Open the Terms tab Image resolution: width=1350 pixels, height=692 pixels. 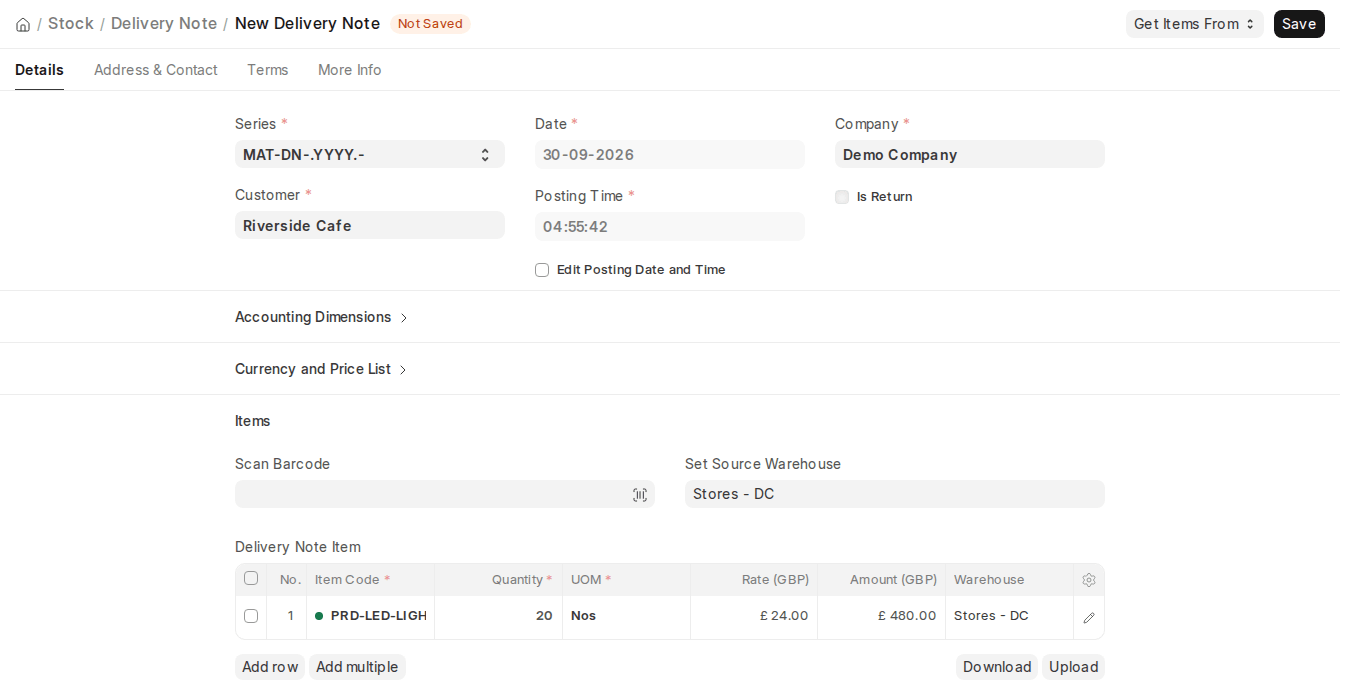tap(267, 70)
